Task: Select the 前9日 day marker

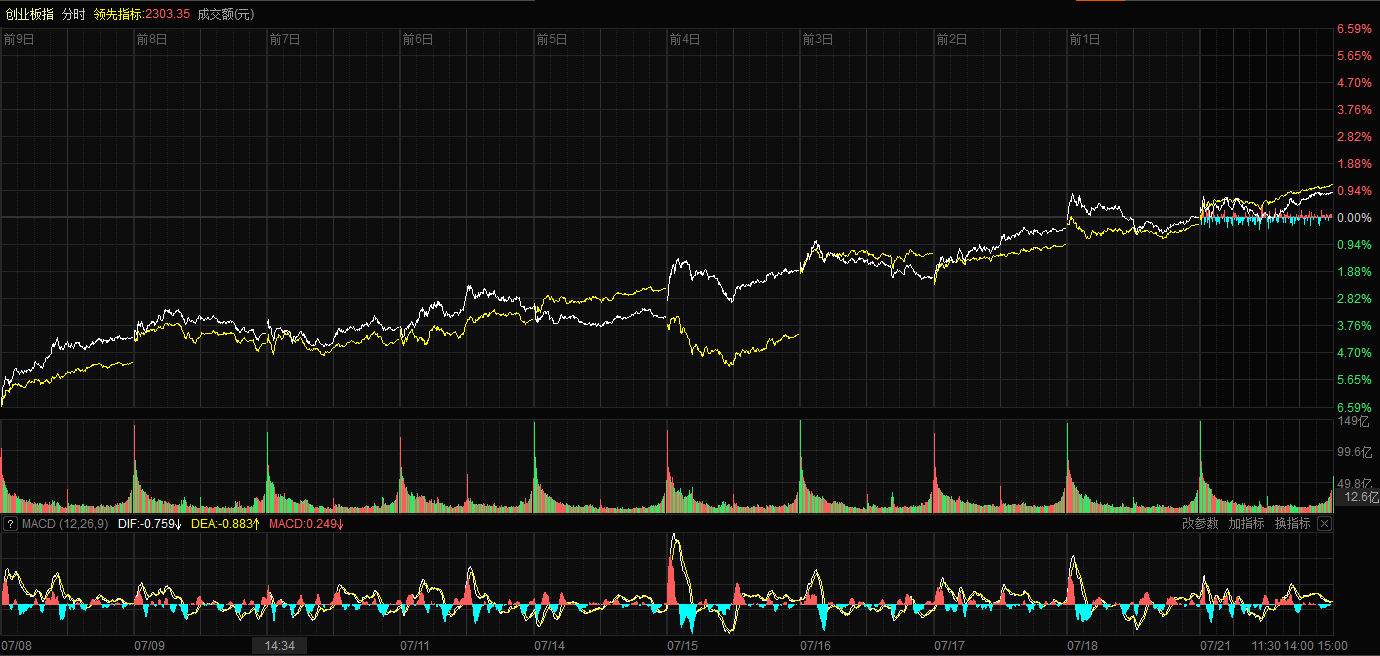Action: (19, 39)
